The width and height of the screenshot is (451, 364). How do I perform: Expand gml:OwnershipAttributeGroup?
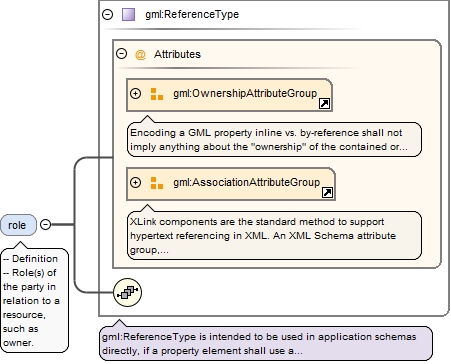[135, 93]
